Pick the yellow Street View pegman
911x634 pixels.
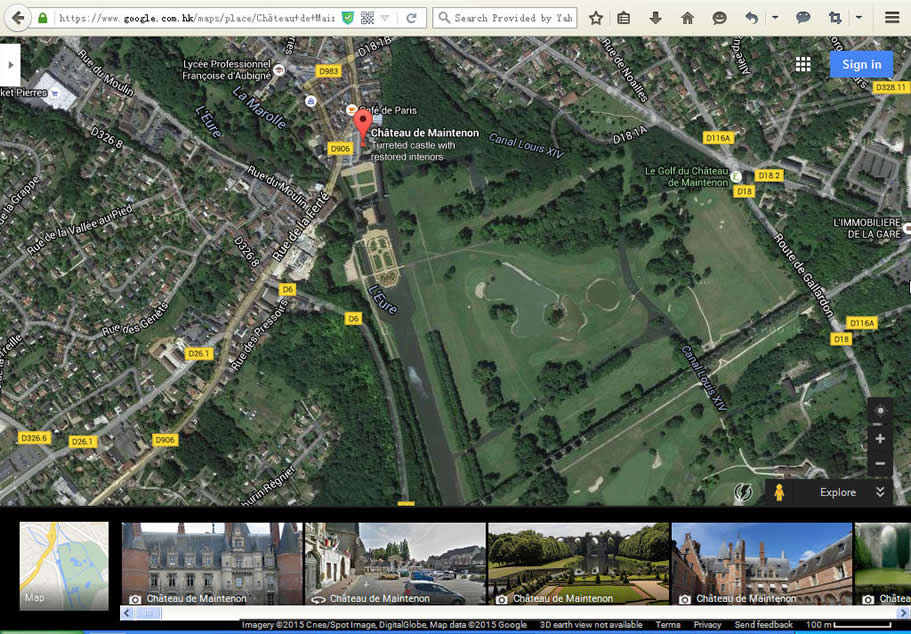tap(779, 493)
